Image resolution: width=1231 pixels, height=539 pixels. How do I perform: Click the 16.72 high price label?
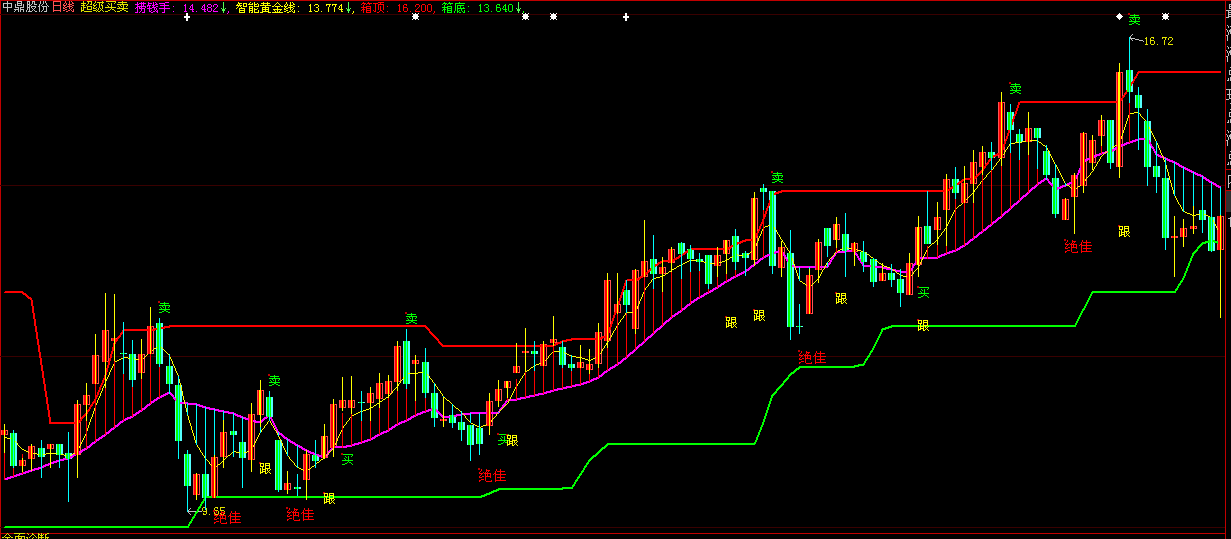click(1157, 41)
